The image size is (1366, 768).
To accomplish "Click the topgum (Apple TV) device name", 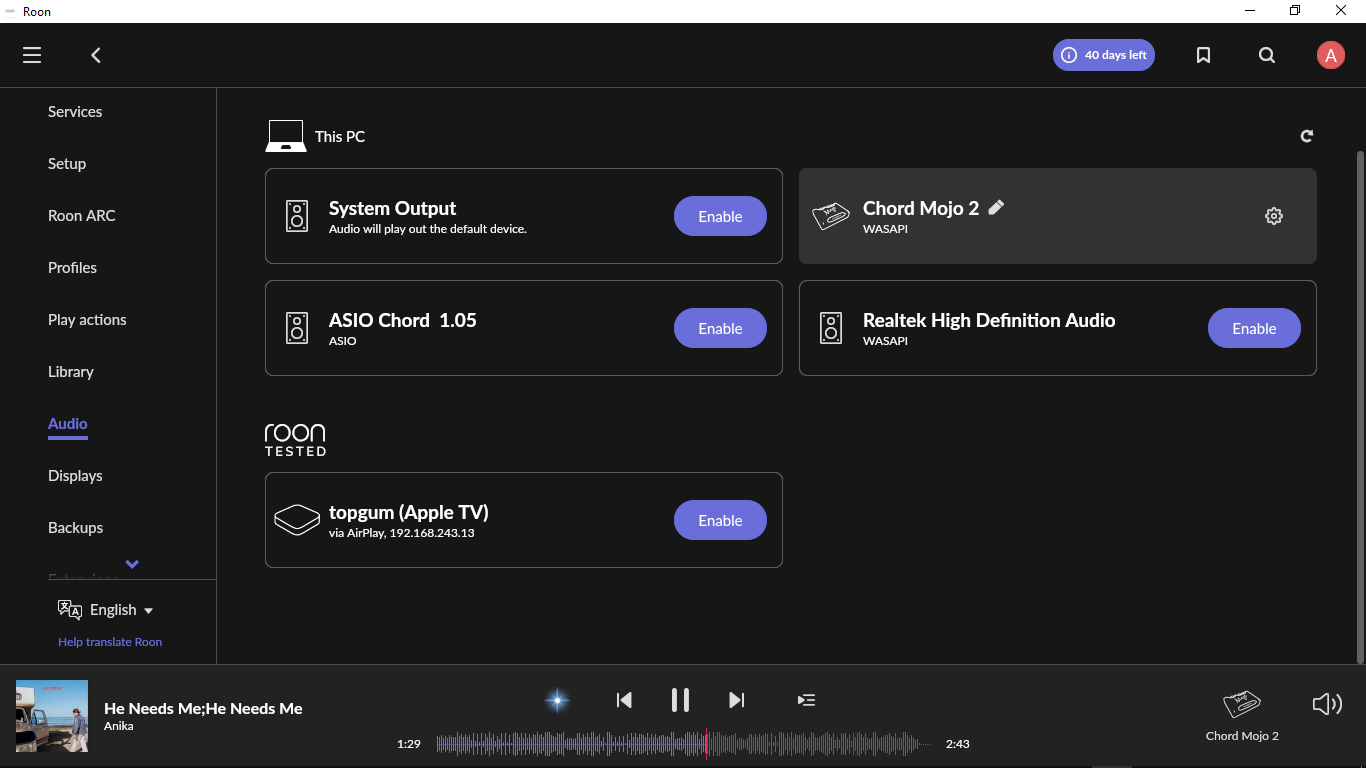I will [409, 512].
